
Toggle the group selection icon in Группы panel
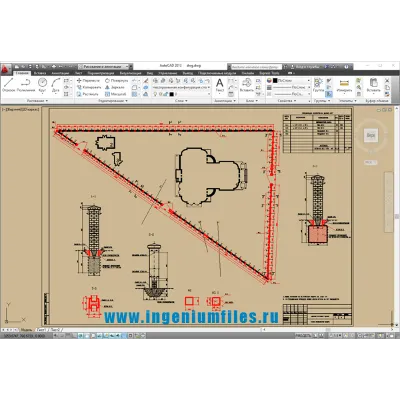[x=329, y=94]
